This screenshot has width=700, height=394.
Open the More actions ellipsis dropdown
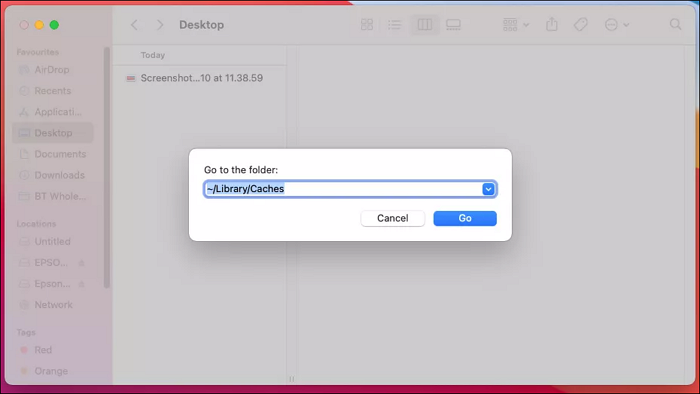(x=617, y=25)
